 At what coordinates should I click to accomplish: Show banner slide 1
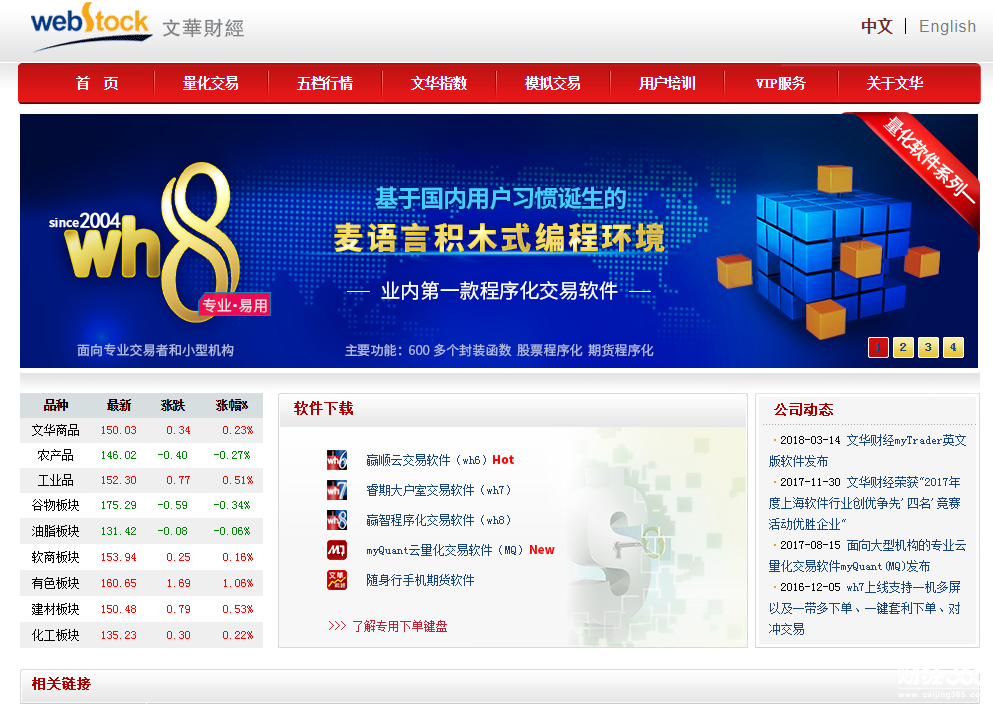click(x=878, y=347)
